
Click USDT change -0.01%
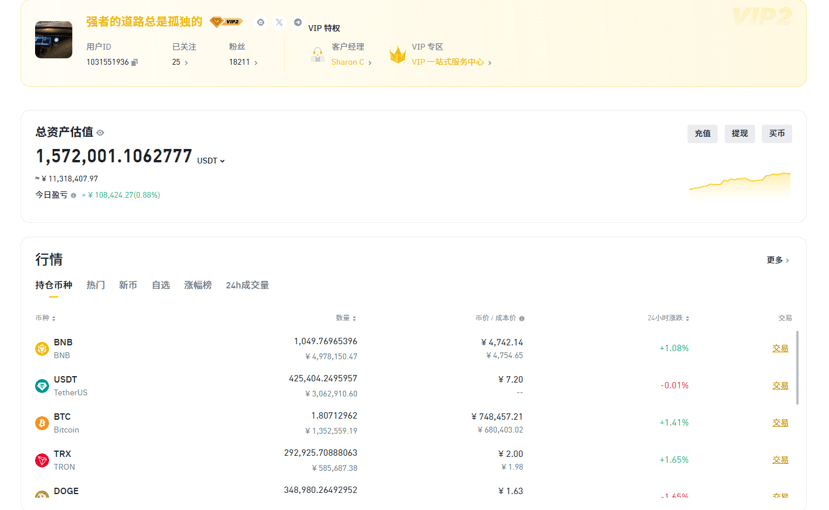[675, 385]
